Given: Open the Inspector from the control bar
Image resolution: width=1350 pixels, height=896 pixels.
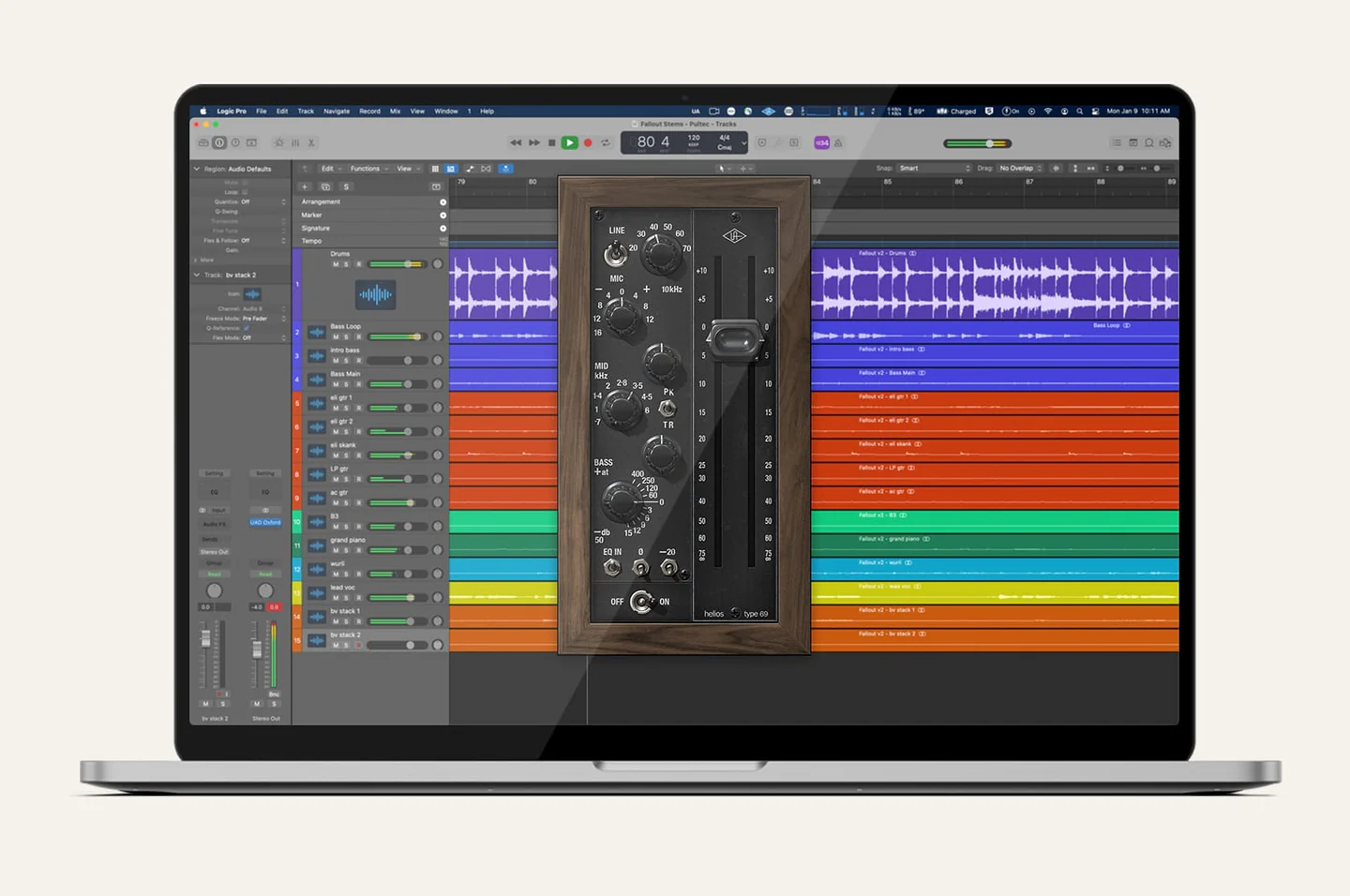Looking at the screenshot, I should coord(219,142).
